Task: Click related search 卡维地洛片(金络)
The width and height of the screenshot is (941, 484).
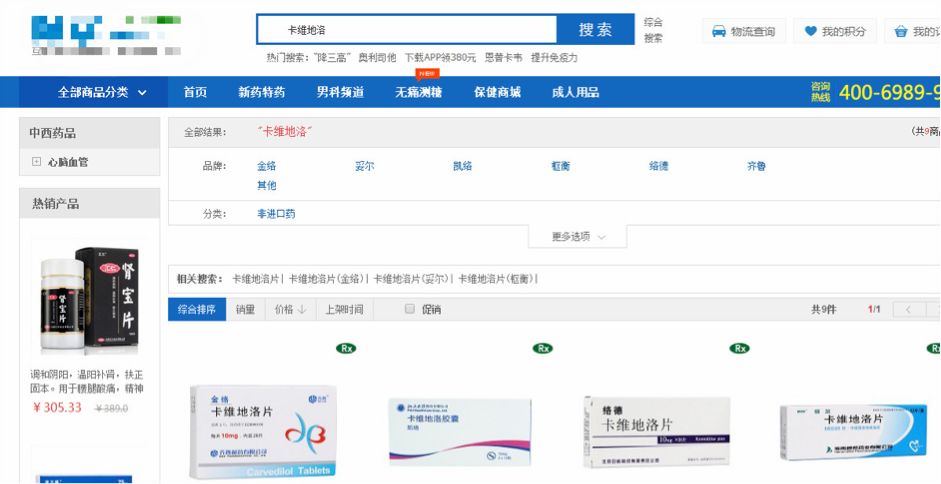Action: [x=326, y=279]
